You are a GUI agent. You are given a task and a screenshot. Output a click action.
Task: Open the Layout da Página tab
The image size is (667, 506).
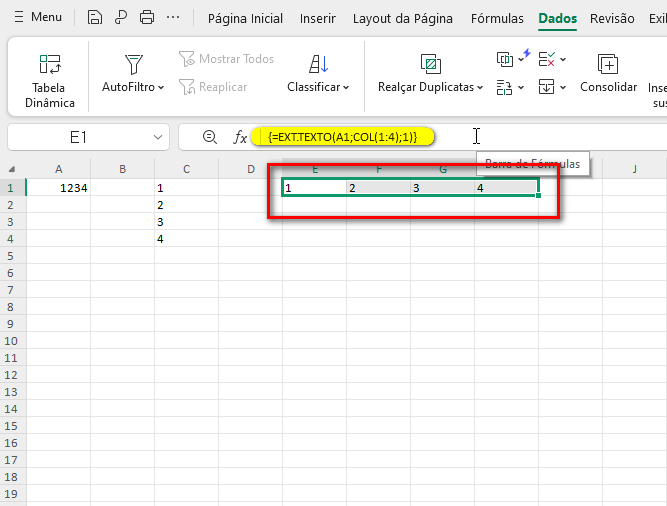click(x=402, y=18)
